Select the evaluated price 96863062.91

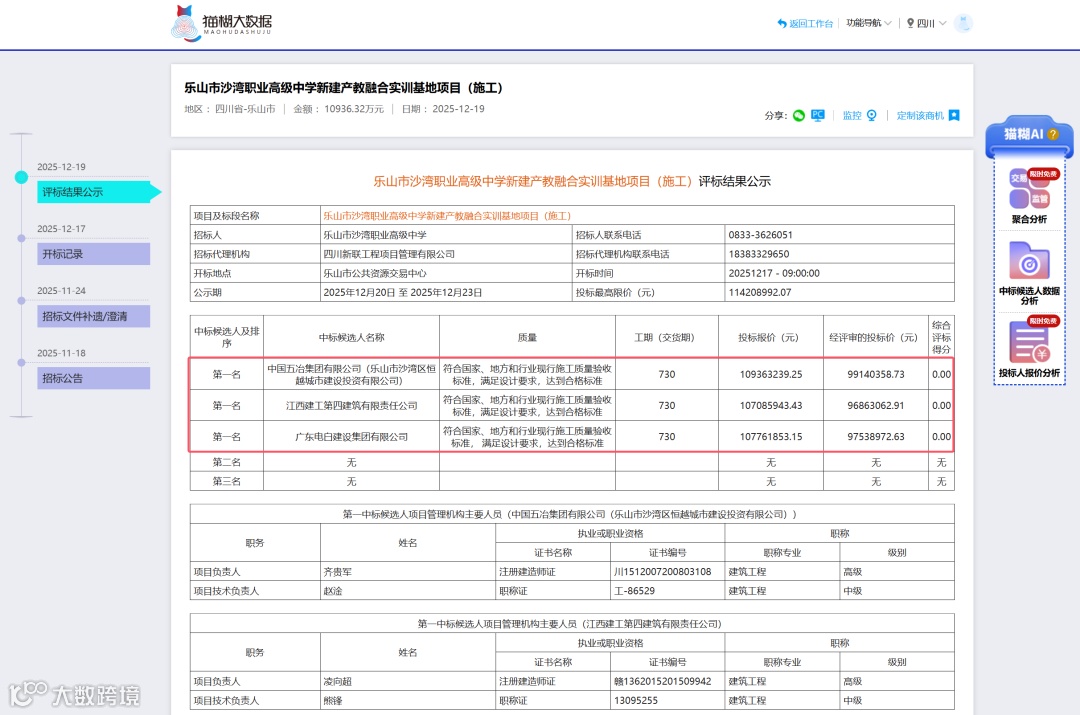tap(876, 406)
